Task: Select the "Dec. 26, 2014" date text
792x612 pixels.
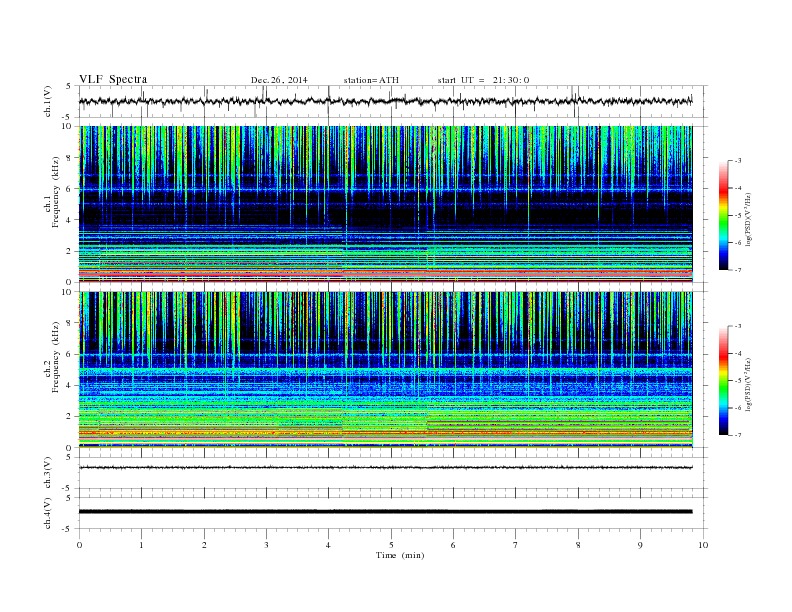Action: [x=279, y=80]
